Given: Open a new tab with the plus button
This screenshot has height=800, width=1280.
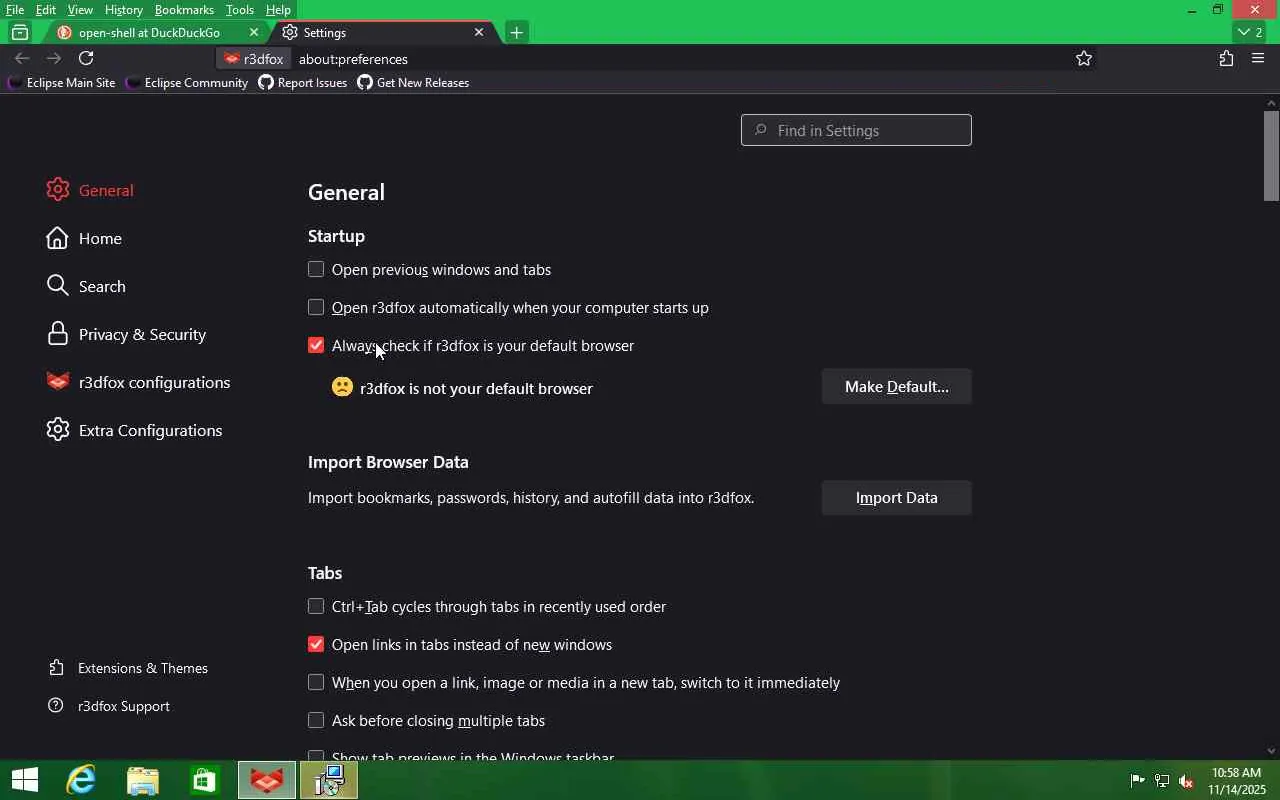Looking at the screenshot, I should pyautogui.click(x=516, y=32).
